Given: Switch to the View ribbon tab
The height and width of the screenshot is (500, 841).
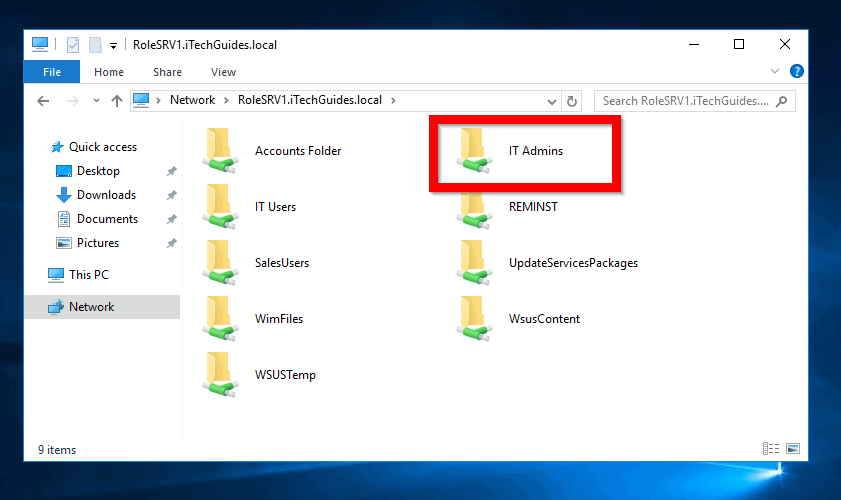Looking at the screenshot, I should coord(223,72).
